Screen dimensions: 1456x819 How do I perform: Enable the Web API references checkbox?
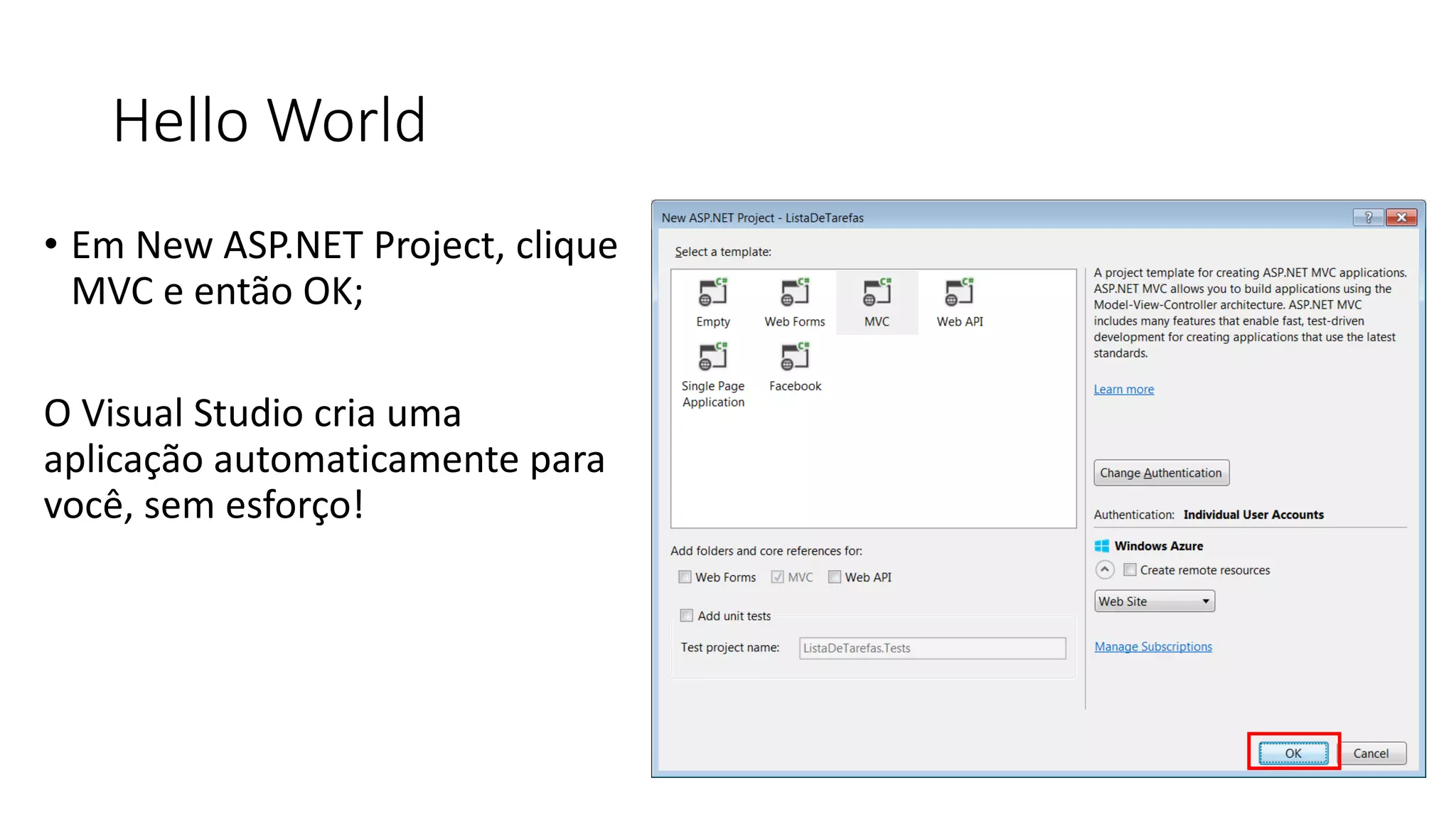pyautogui.click(x=835, y=577)
